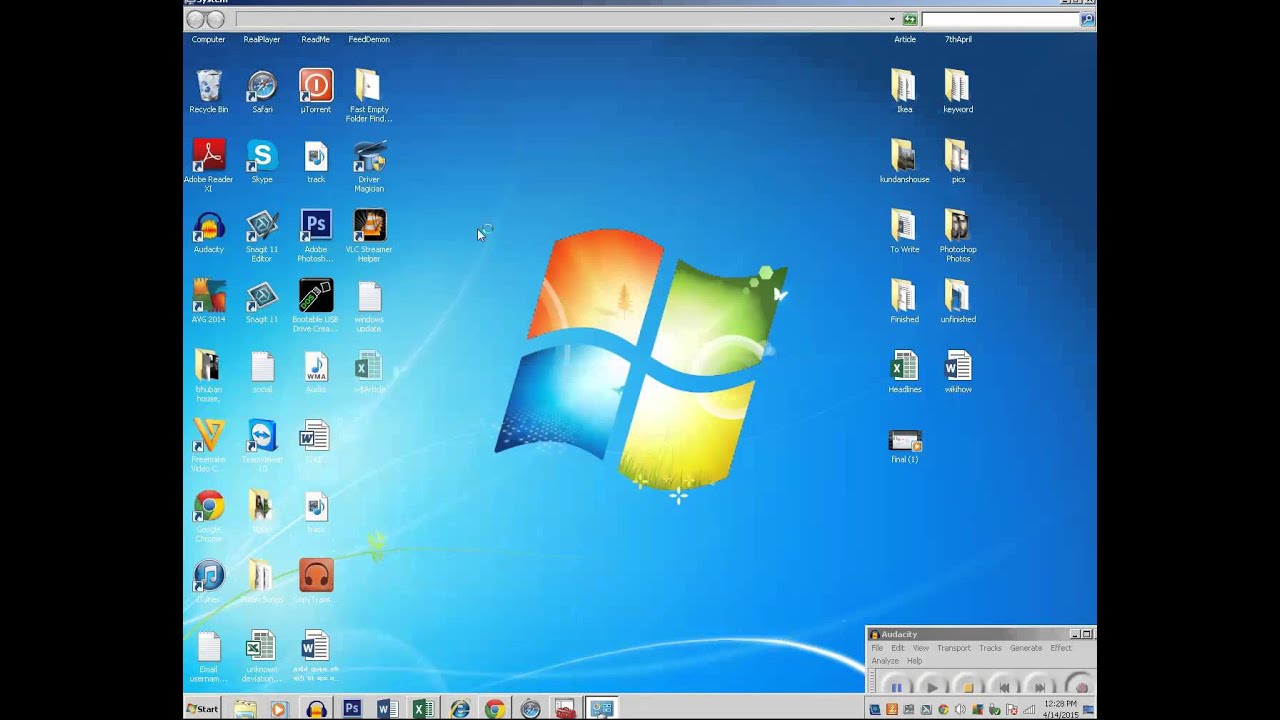Open File menu in Audacity

pos(877,648)
